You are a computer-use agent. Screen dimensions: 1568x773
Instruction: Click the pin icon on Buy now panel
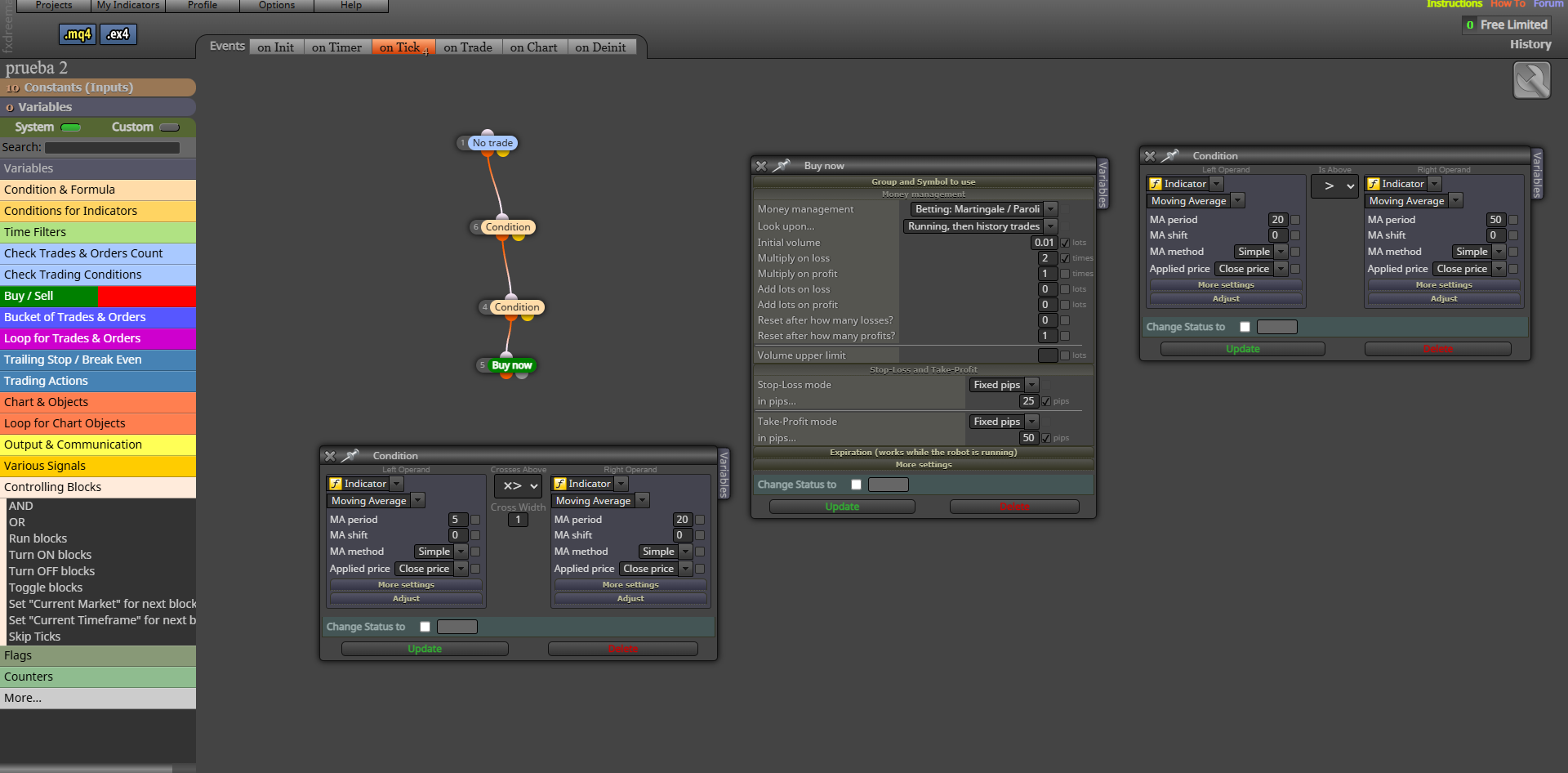click(782, 166)
